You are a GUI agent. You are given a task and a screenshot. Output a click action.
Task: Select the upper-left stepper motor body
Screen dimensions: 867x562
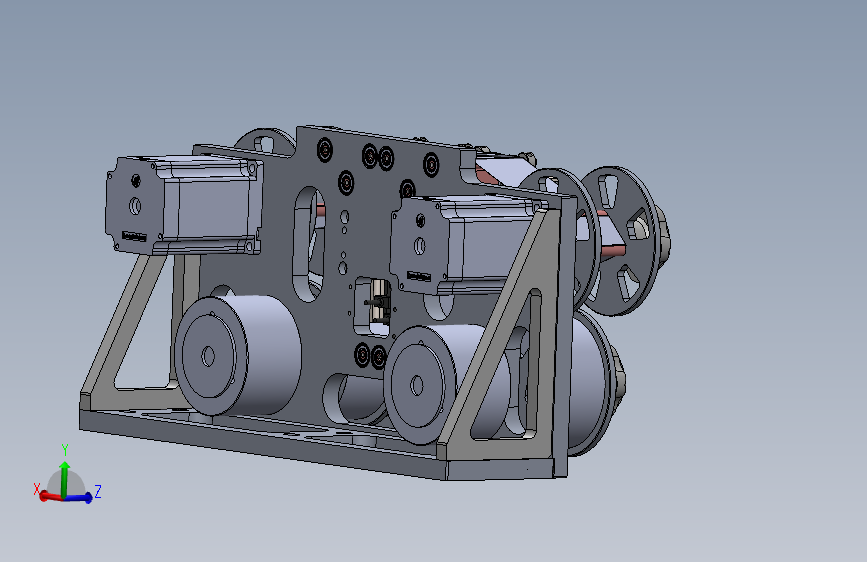click(x=182, y=205)
